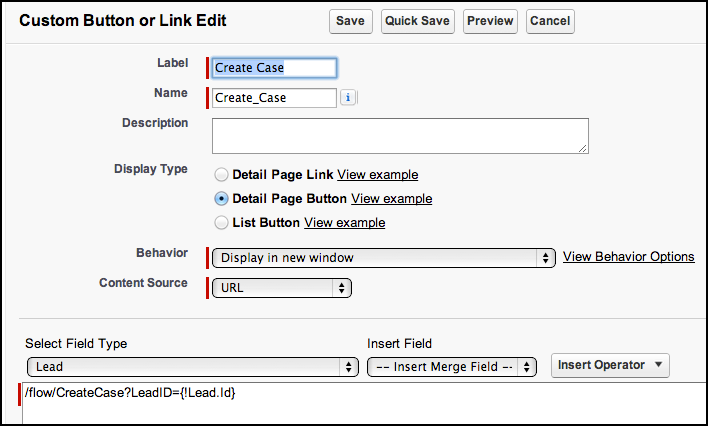
Task: View example for List Button
Action: (345, 223)
